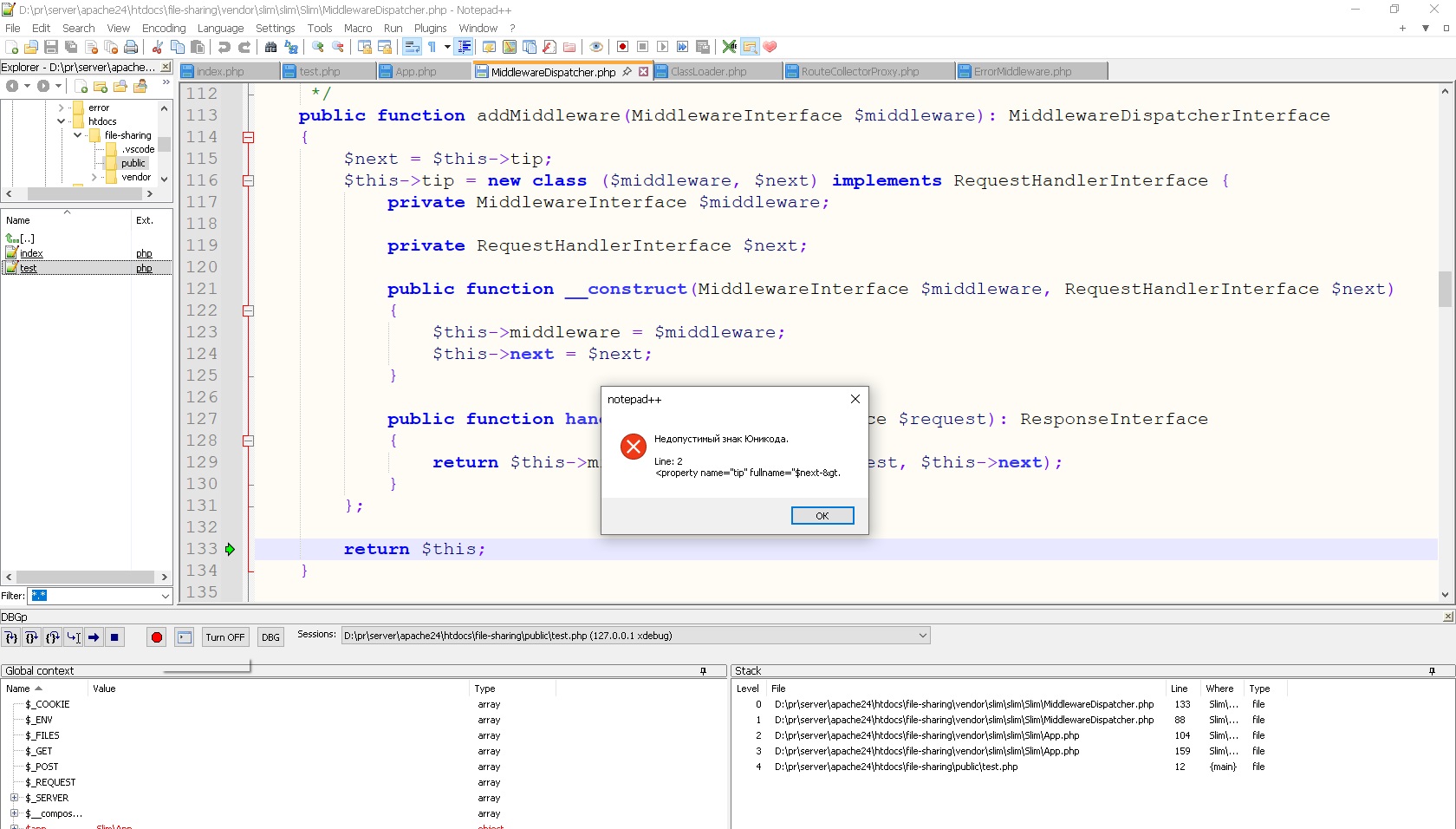Click the Print toolbar icon
The image size is (1456, 829).
coord(131,47)
